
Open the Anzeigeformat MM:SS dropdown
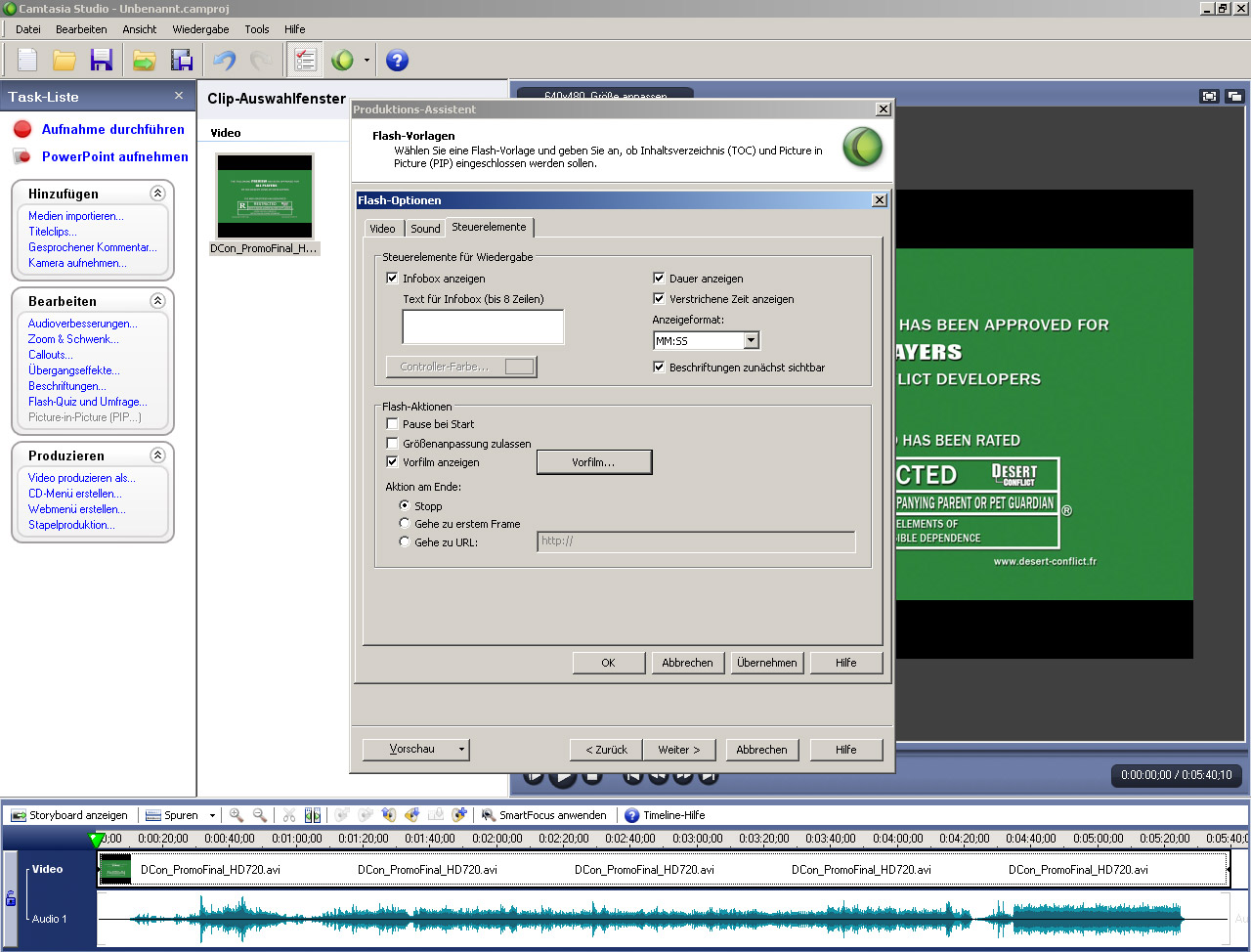(x=751, y=341)
